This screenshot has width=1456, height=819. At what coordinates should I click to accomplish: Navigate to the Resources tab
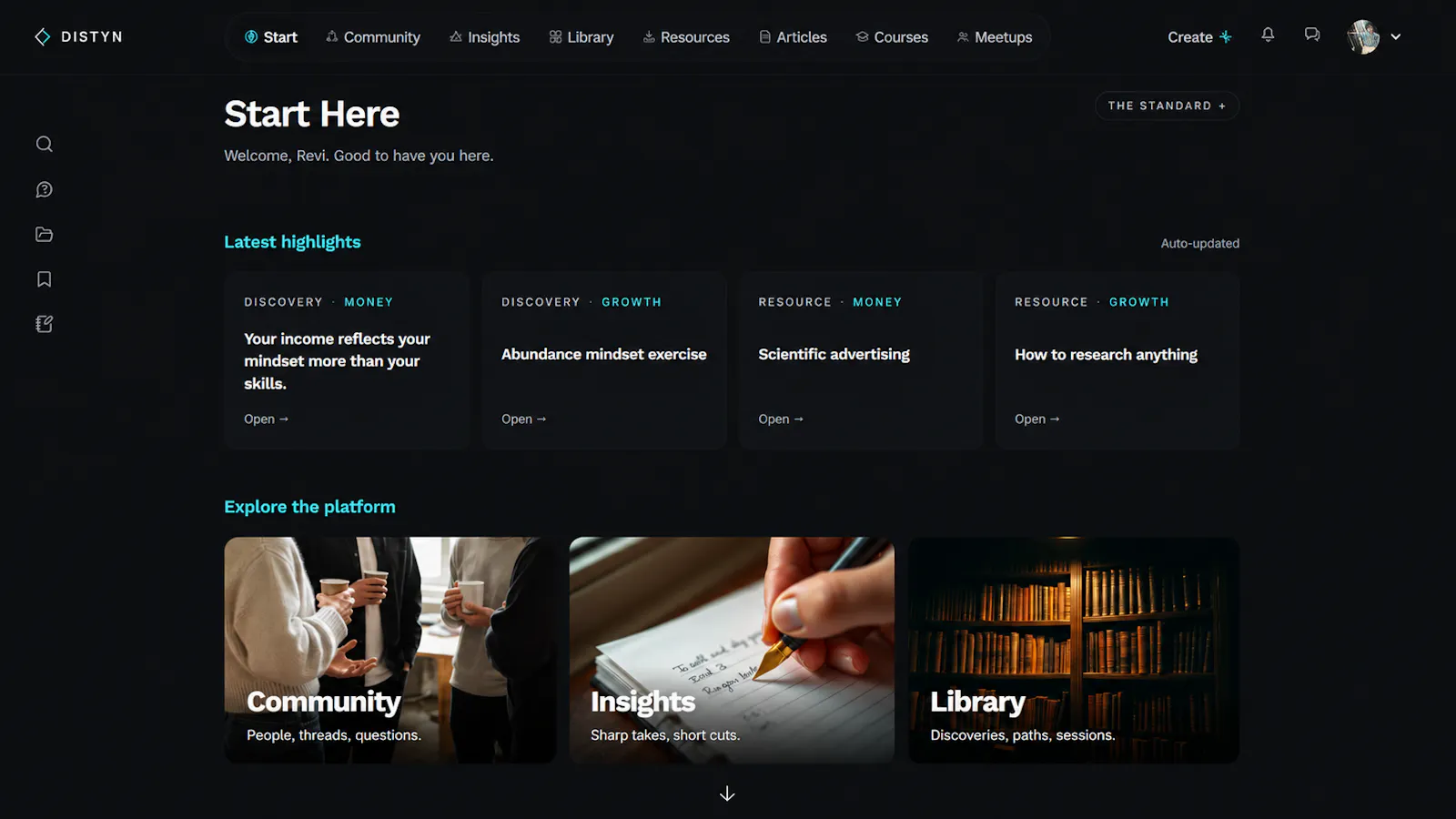tap(686, 37)
